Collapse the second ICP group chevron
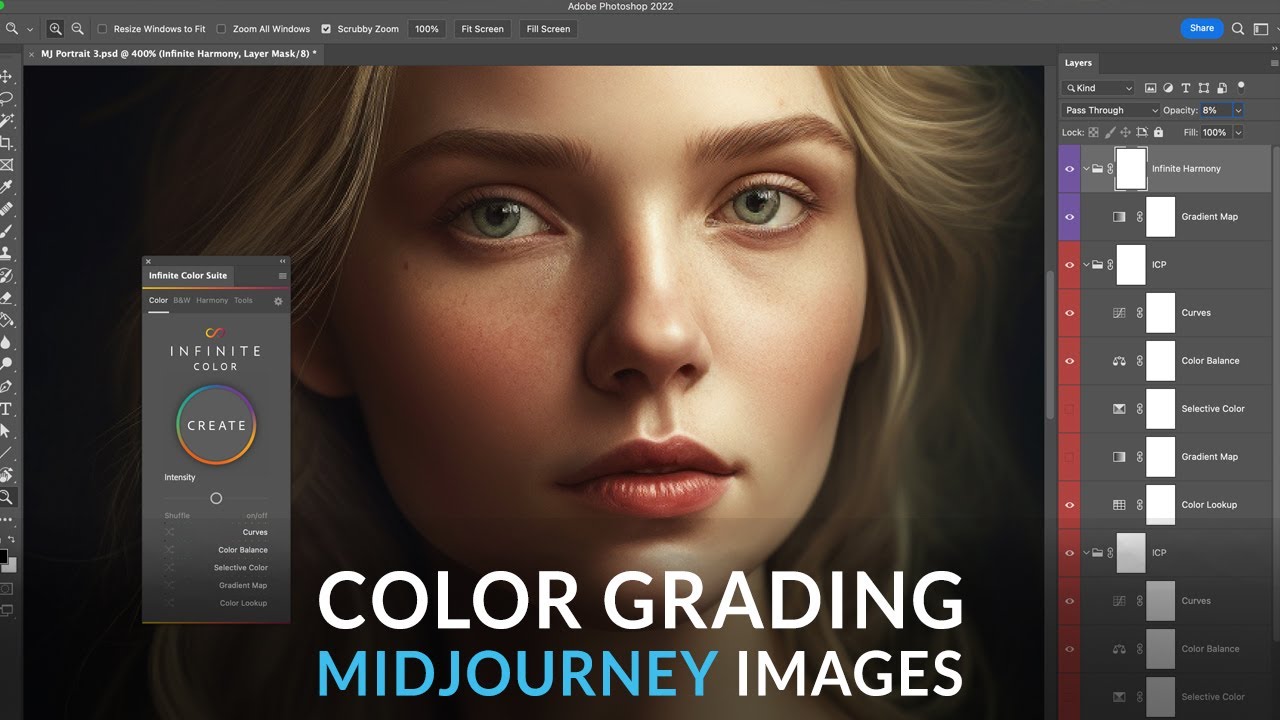The image size is (1280, 720). point(1085,553)
